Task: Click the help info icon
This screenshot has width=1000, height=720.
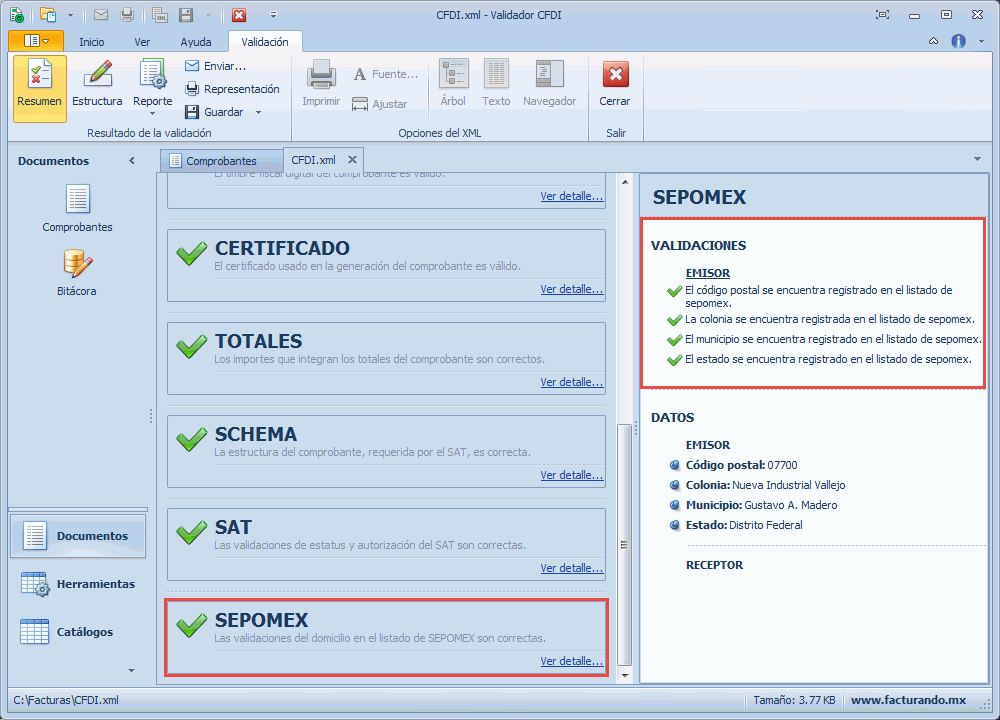Action: pos(958,41)
